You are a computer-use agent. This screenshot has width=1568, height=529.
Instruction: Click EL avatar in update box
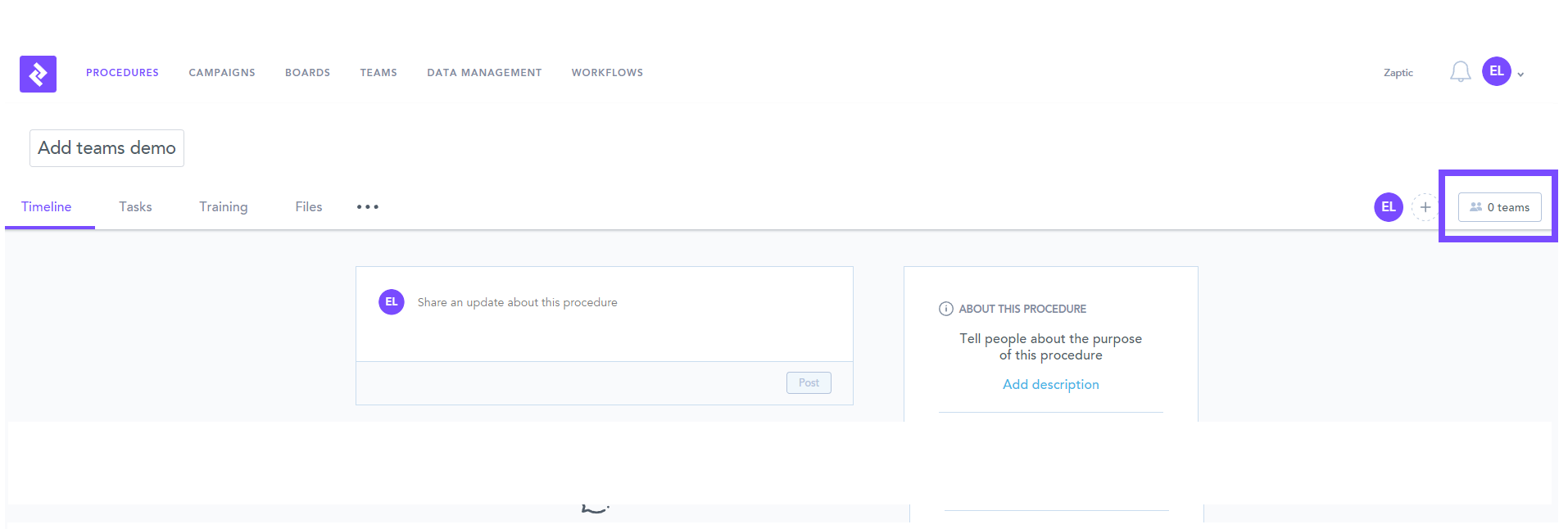coord(392,302)
